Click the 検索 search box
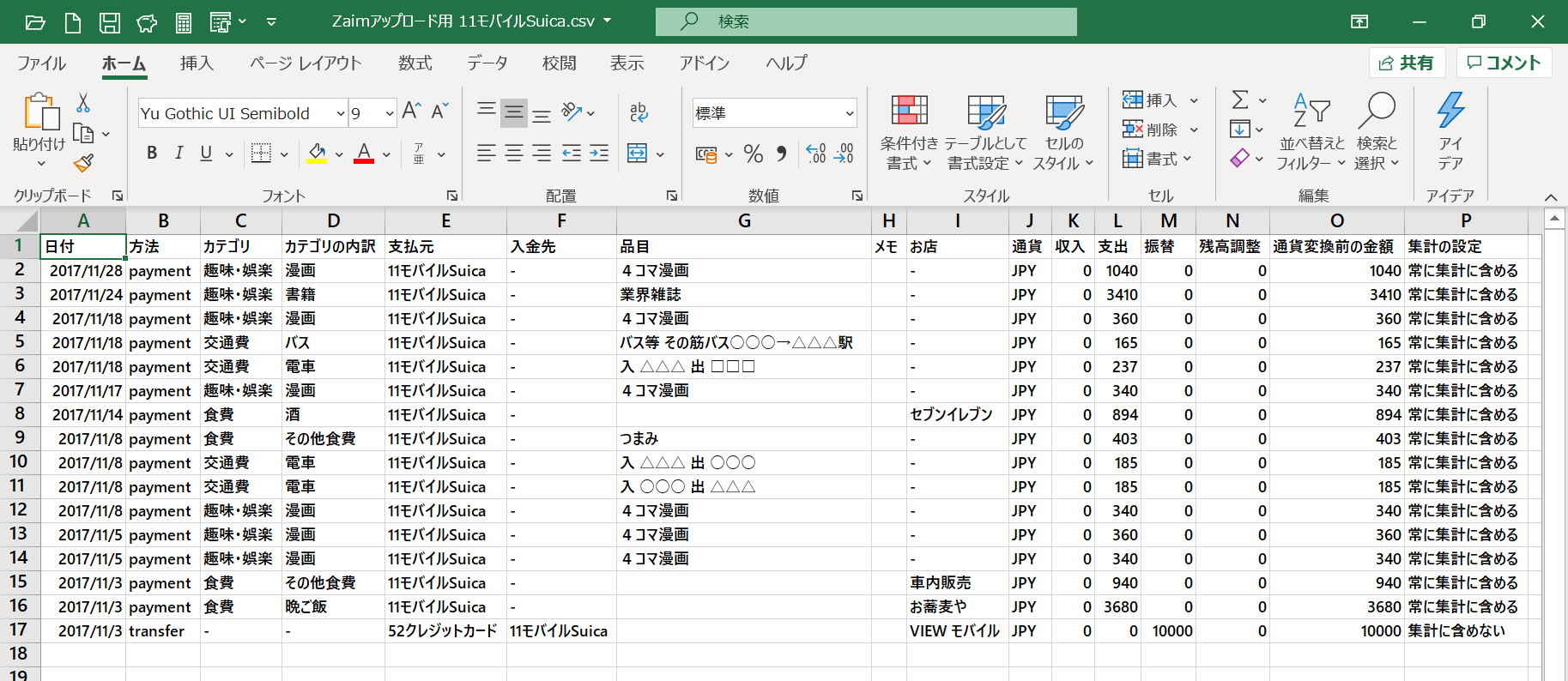1568x681 pixels. tap(866, 21)
